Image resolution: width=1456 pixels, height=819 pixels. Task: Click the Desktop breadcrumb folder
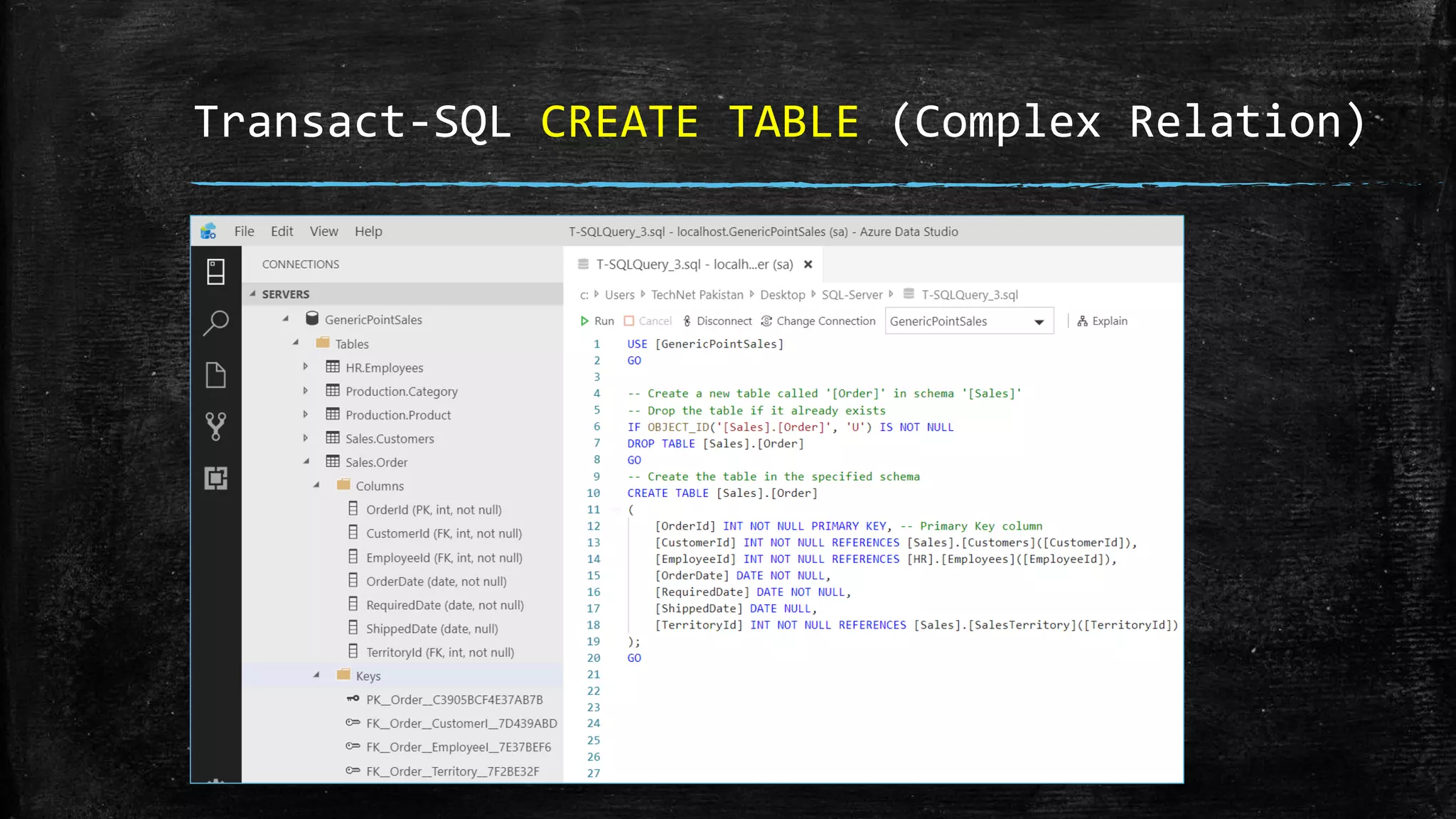(782, 294)
